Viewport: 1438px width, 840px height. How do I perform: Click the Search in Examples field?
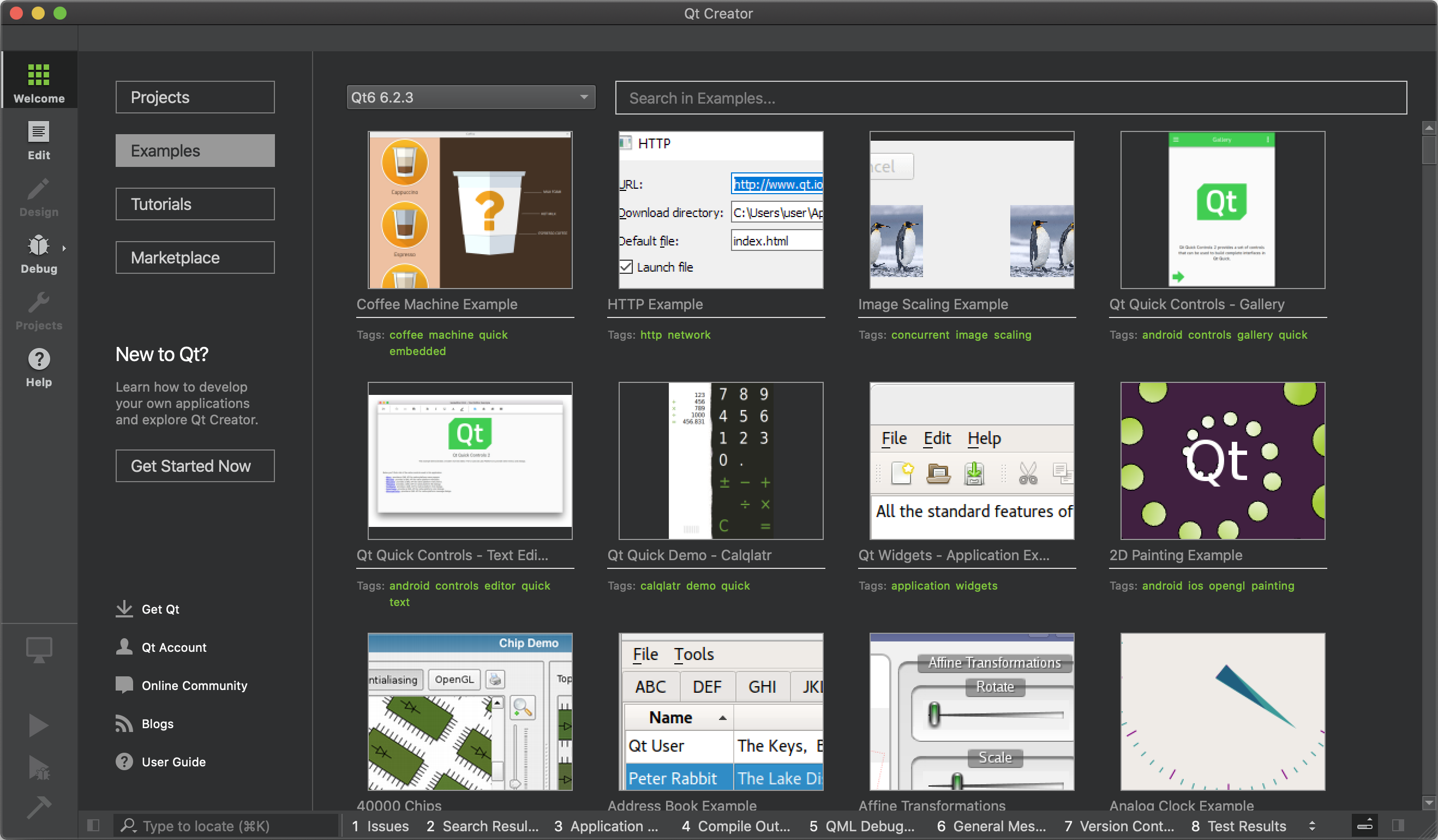[x=1011, y=98]
